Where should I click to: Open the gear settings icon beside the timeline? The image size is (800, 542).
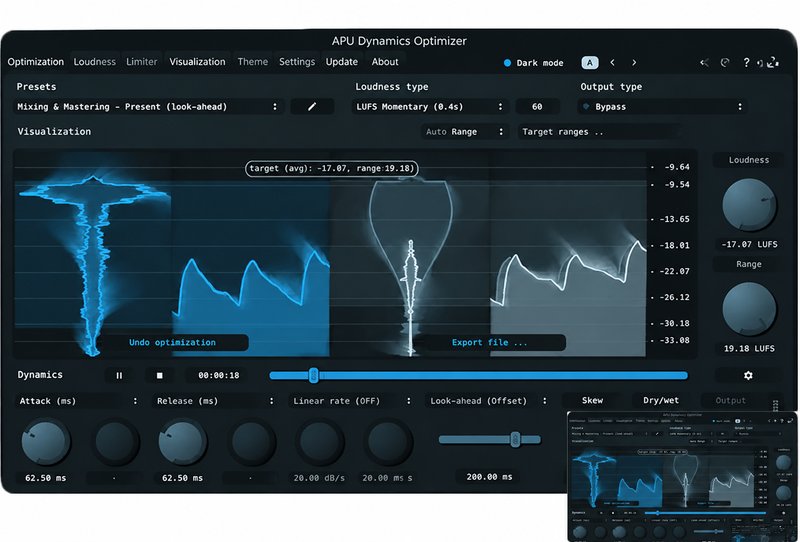pyautogui.click(x=748, y=376)
